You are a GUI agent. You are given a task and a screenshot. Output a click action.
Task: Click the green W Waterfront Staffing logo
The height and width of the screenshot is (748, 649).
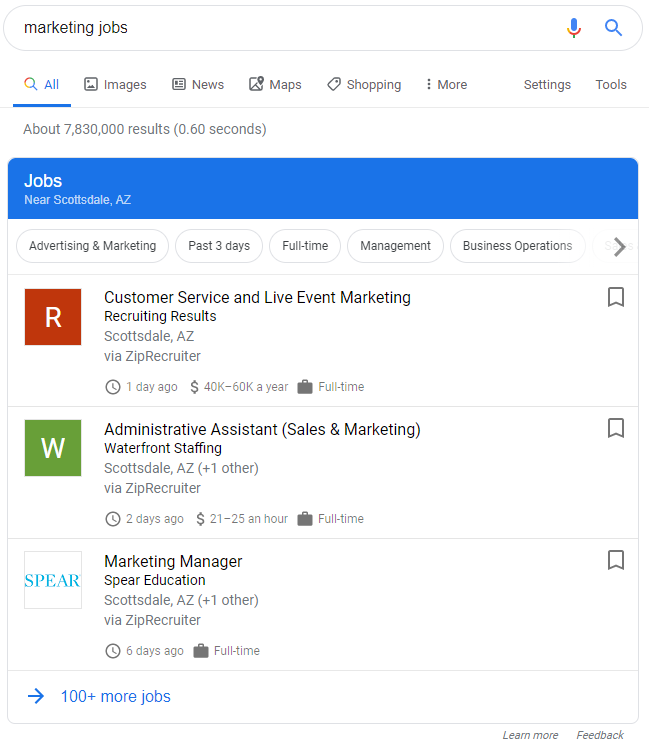pos(53,448)
